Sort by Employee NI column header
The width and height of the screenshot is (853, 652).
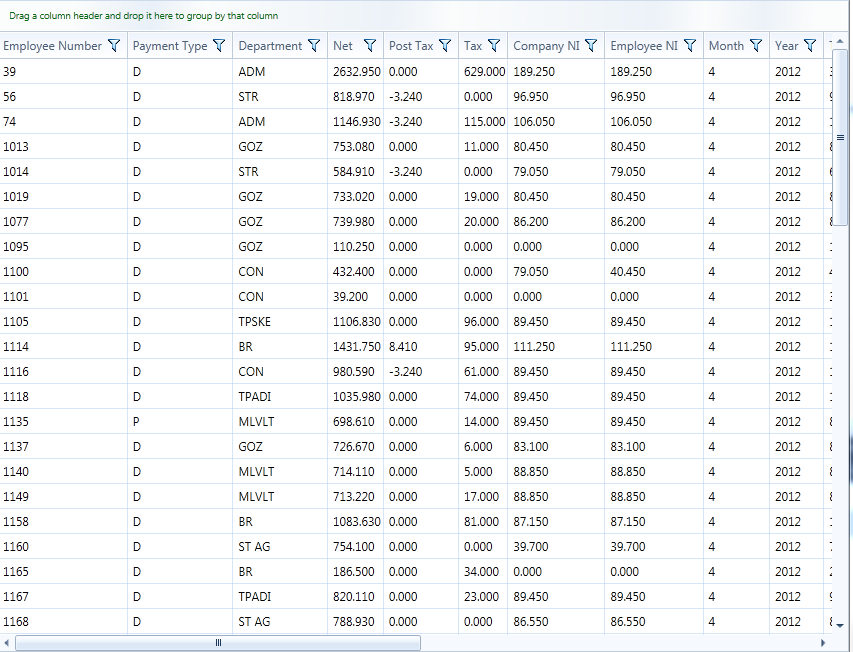pos(644,46)
